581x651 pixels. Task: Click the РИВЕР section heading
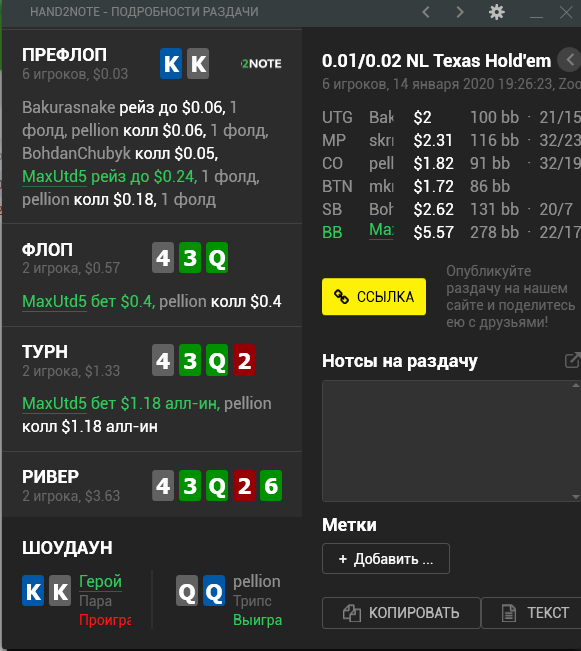click(50, 477)
